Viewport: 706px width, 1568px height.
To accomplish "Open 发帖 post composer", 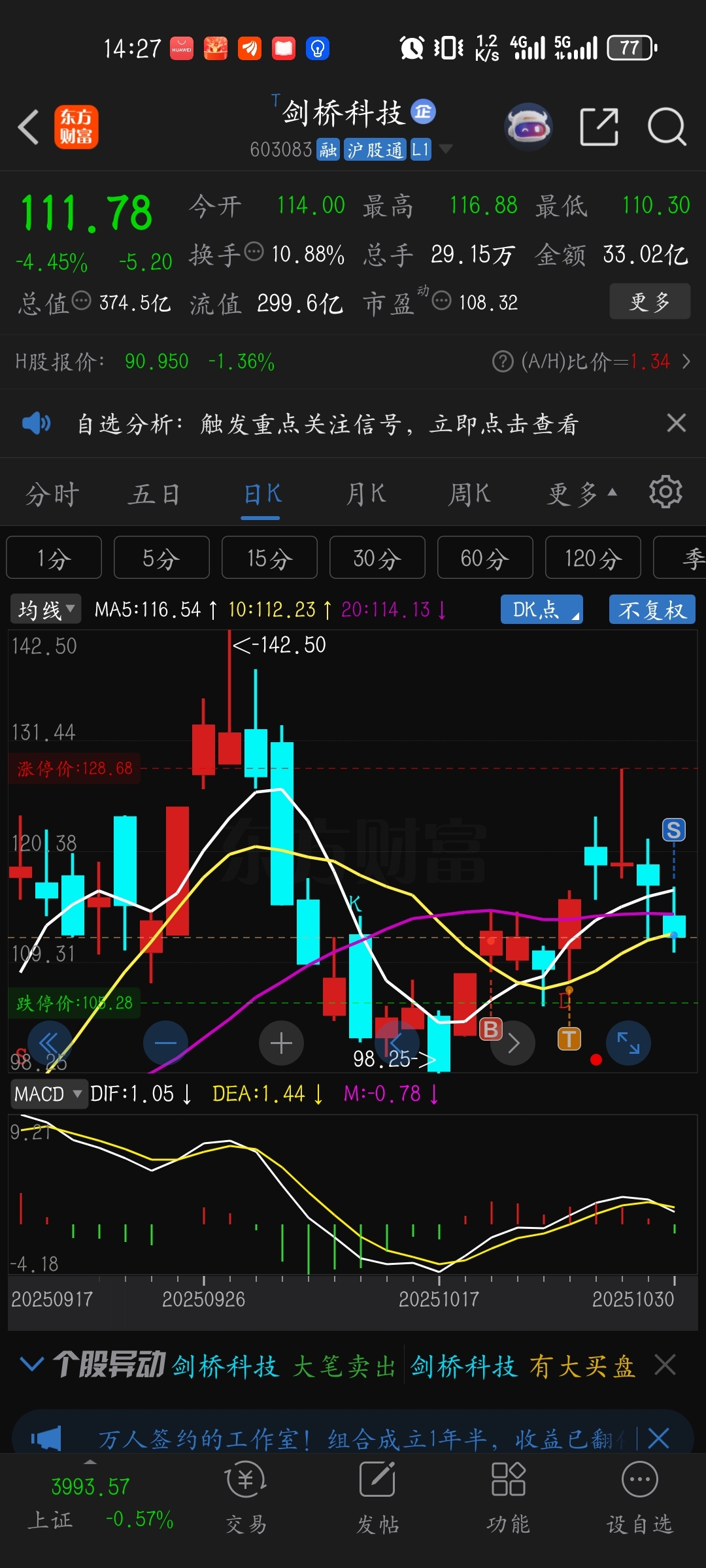I will [x=377, y=1498].
